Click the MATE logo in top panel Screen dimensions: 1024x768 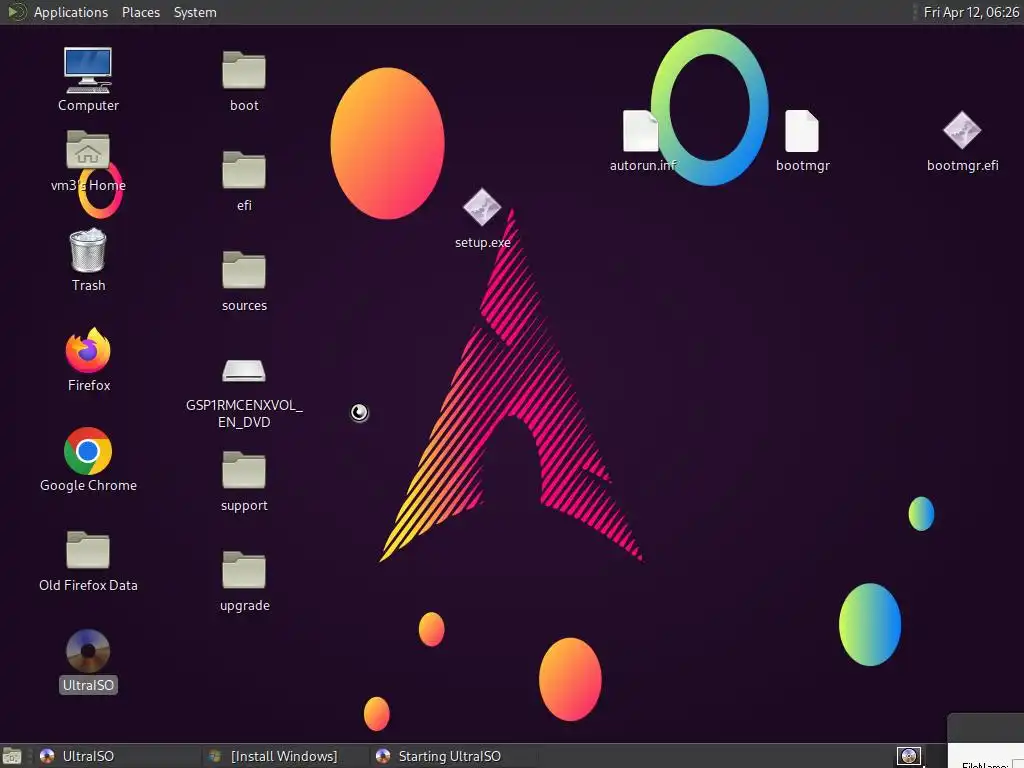click(x=16, y=12)
